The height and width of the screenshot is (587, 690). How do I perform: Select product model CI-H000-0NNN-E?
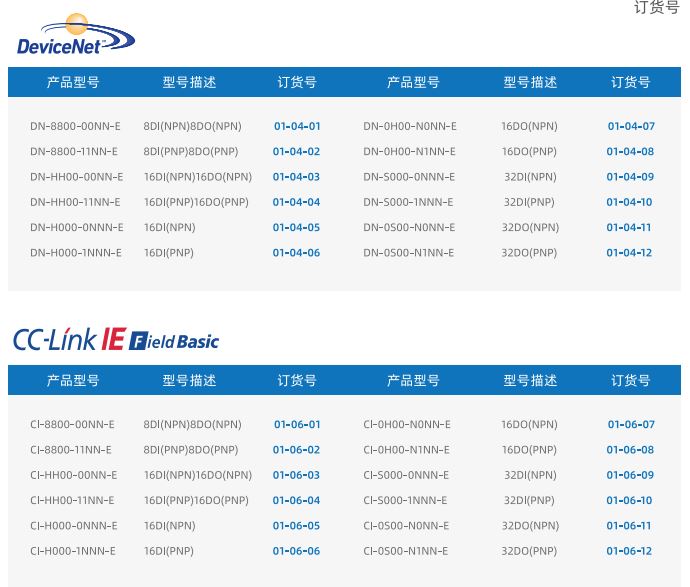[74, 526]
